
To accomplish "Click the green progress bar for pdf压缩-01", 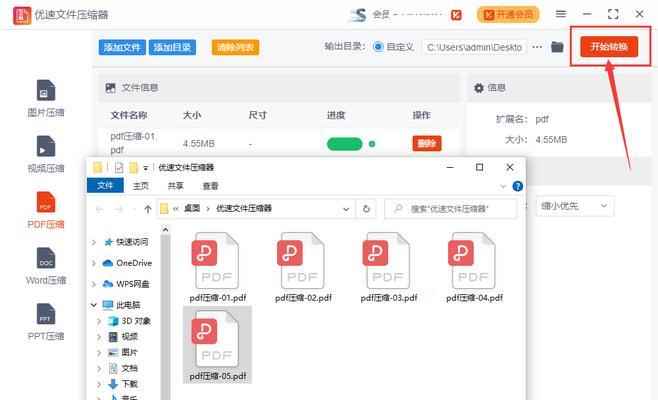I will [x=345, y=144].
